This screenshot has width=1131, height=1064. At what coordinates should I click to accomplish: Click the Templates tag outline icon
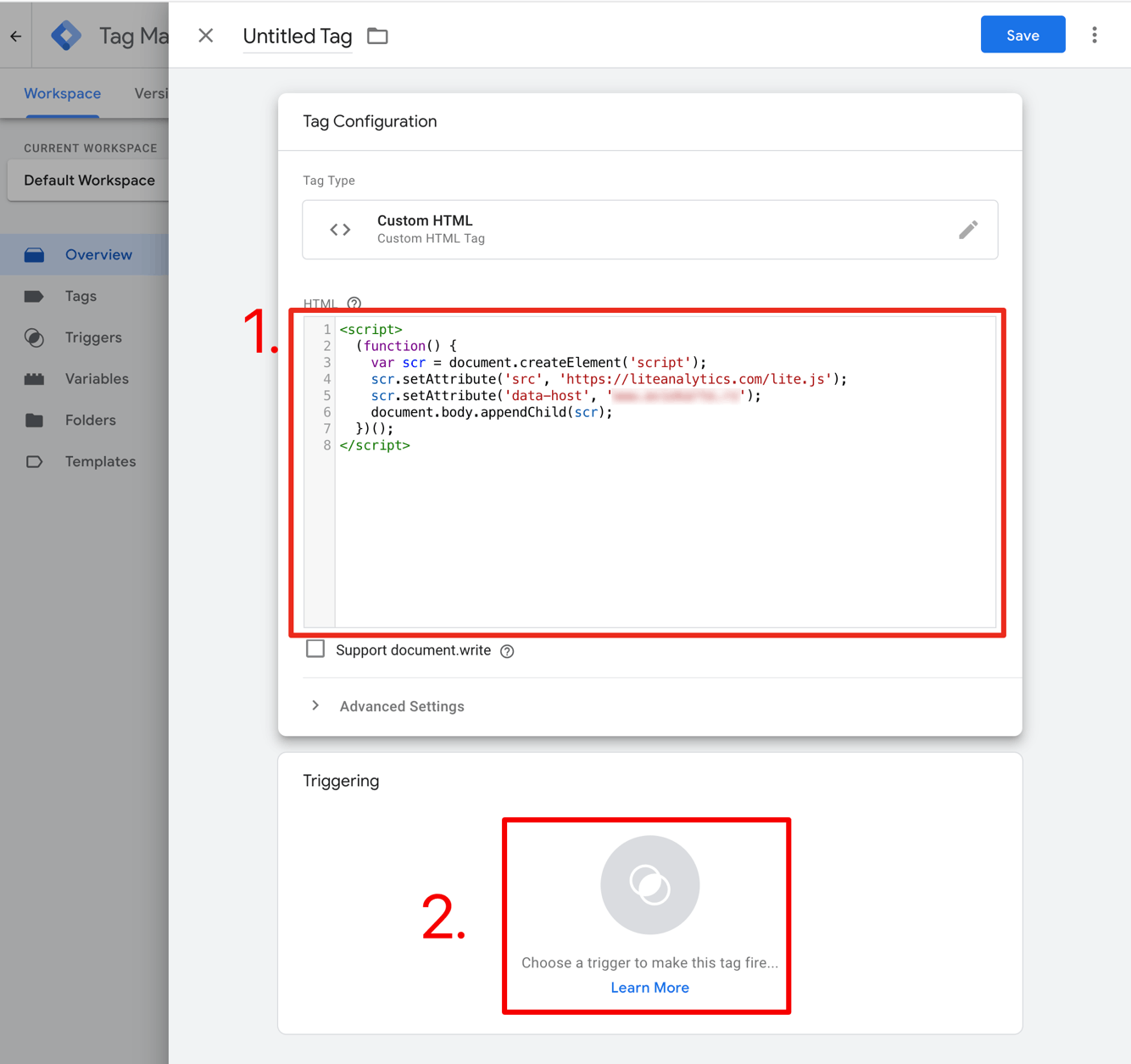tap(34, 461)
